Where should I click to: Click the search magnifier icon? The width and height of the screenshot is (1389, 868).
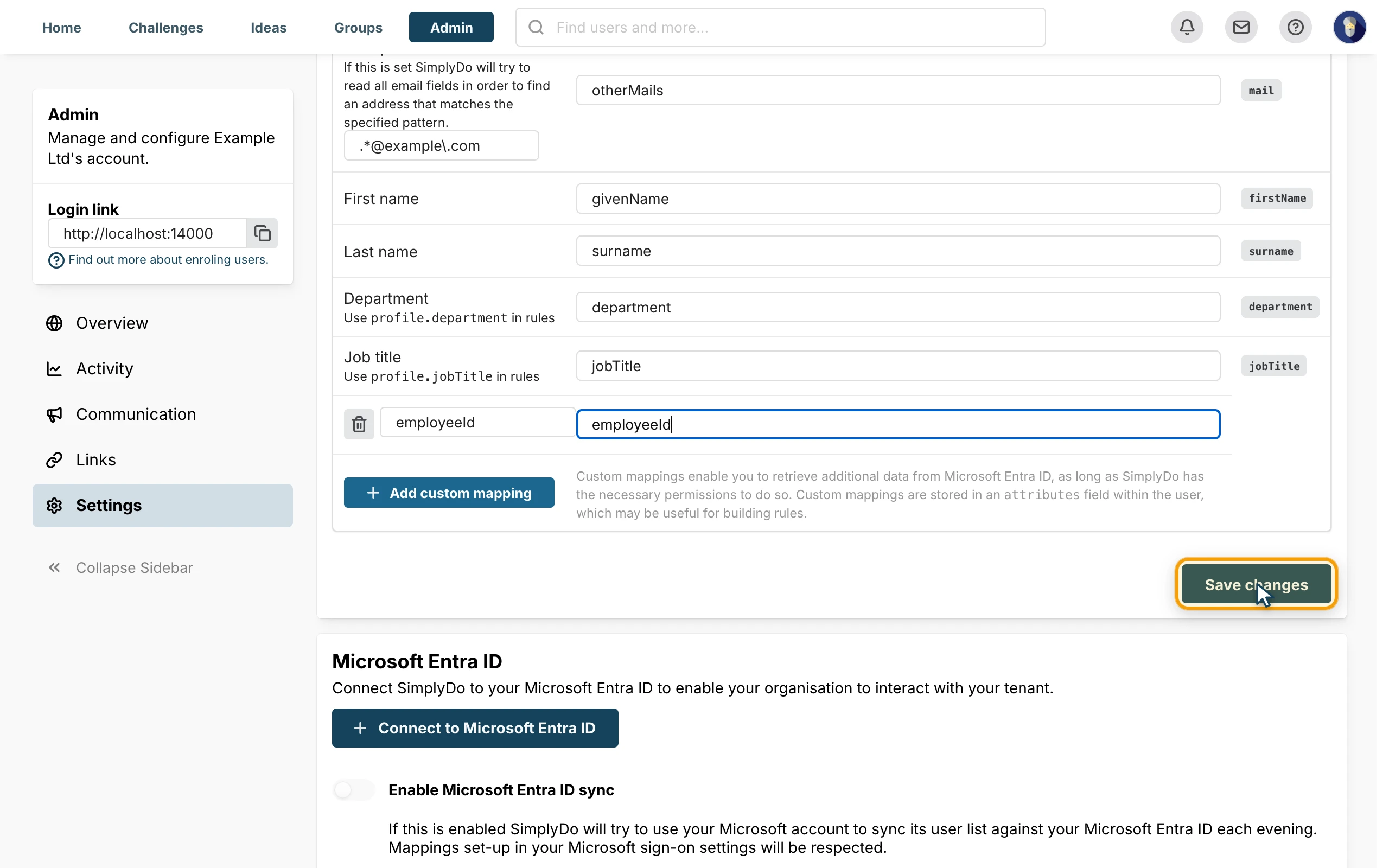(536, 27)
